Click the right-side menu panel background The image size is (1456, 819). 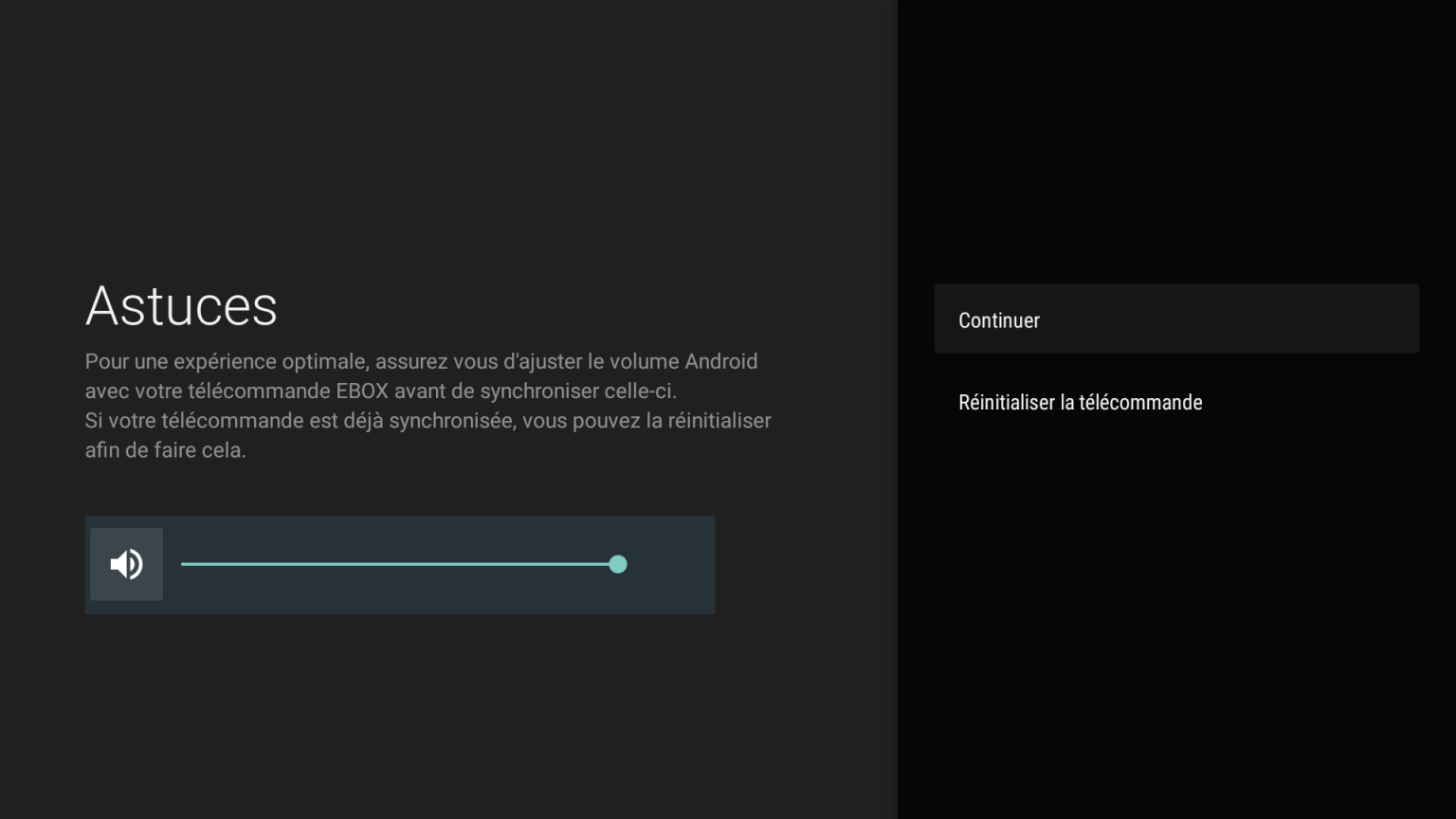click(1175, 616)
